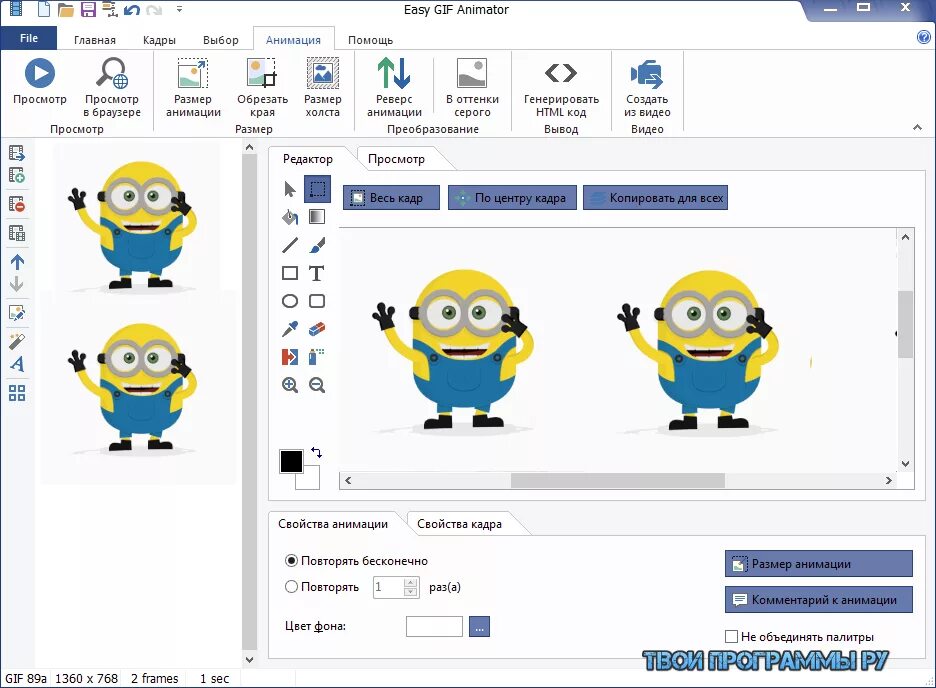Select the line drawing tool
This screenshot has height=688, width=936.
click(290, 245)
